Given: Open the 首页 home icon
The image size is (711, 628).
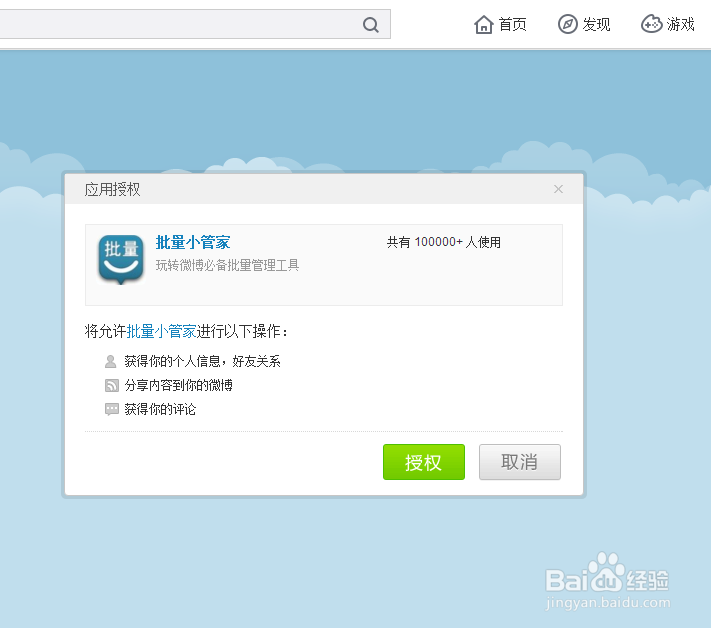Looking at the screenshot, I should 483,24.
